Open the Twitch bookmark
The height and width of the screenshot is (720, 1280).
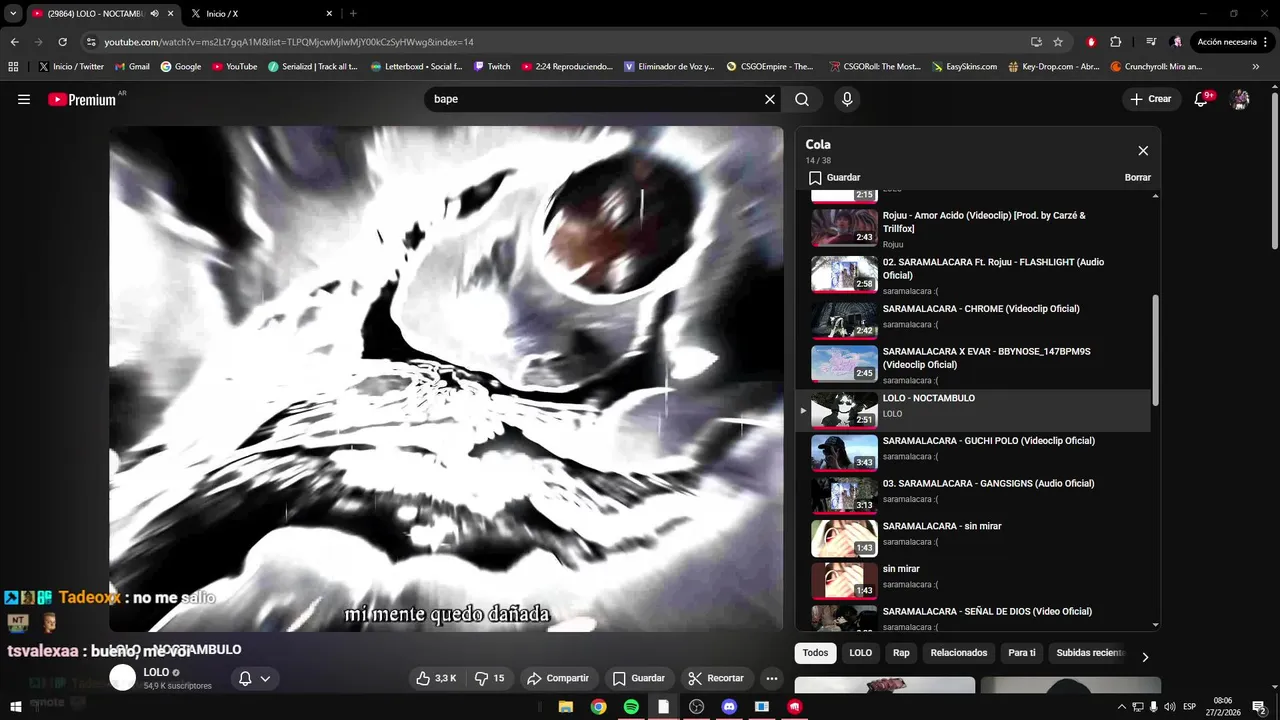(x=491, y=67)
